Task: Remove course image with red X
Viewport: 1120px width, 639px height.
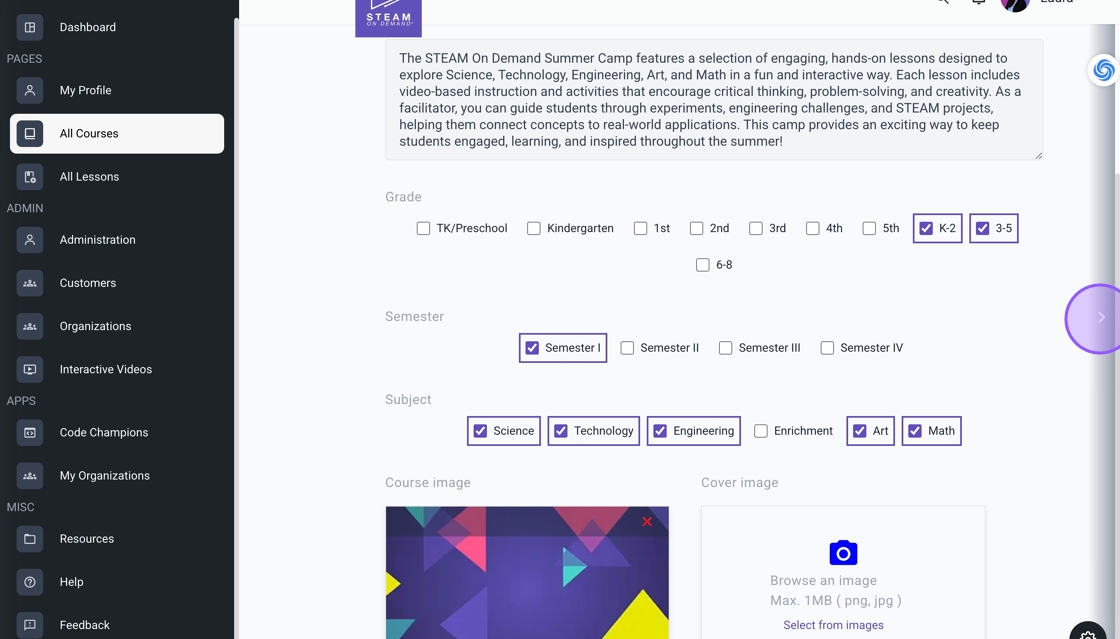Action: click(647, 521)
